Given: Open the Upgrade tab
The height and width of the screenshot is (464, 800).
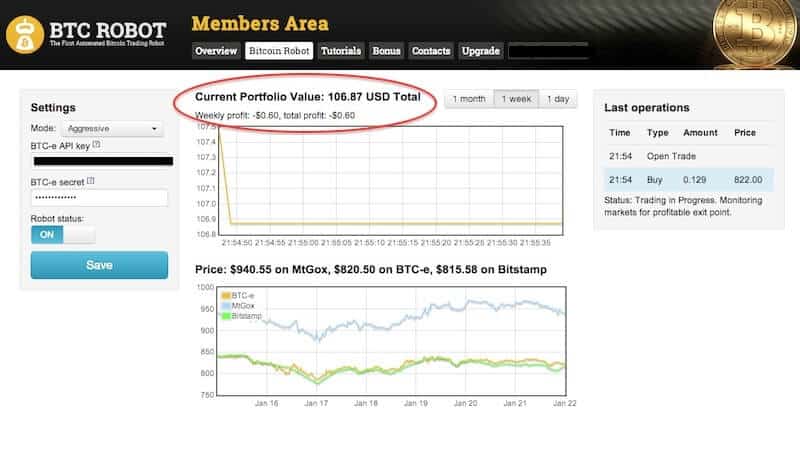Looking at the screenshot, I should point(481,51).
